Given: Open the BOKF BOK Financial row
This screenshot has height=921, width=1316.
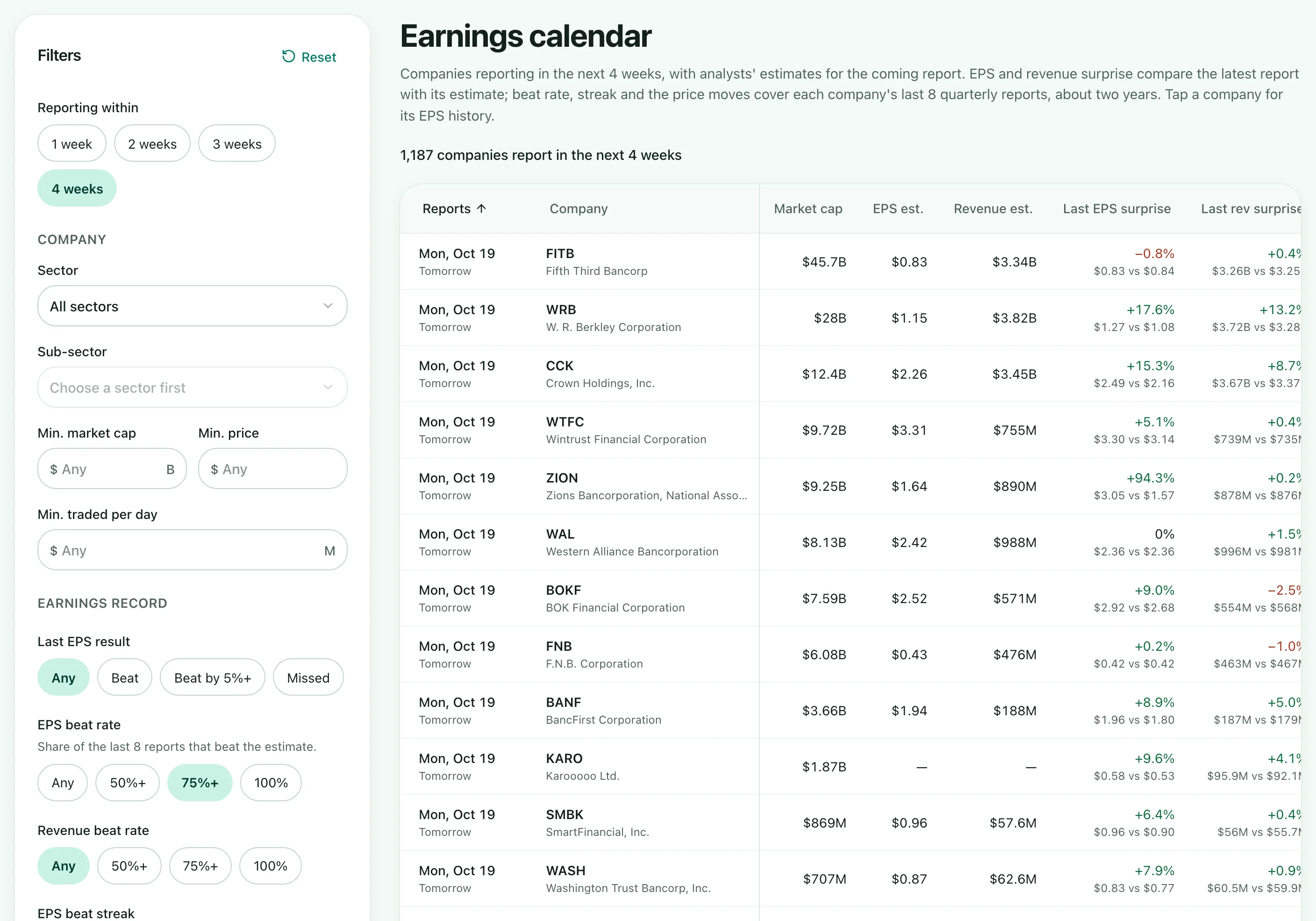Looking at the screenshot, I should point(850,599).
